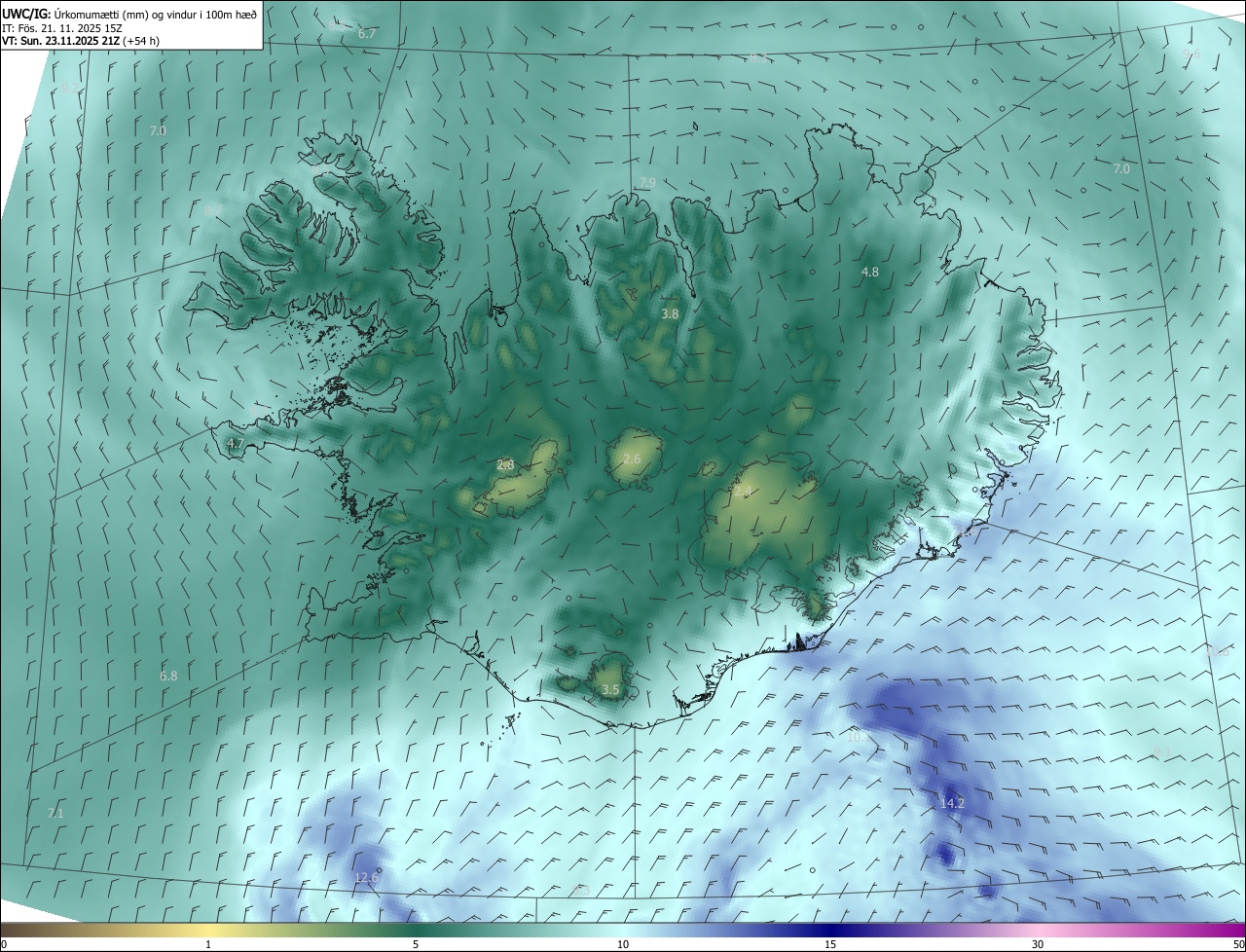1246x952 pixels.
Task: Click the '50' tick on the color scale
Action: point(1238,945)
